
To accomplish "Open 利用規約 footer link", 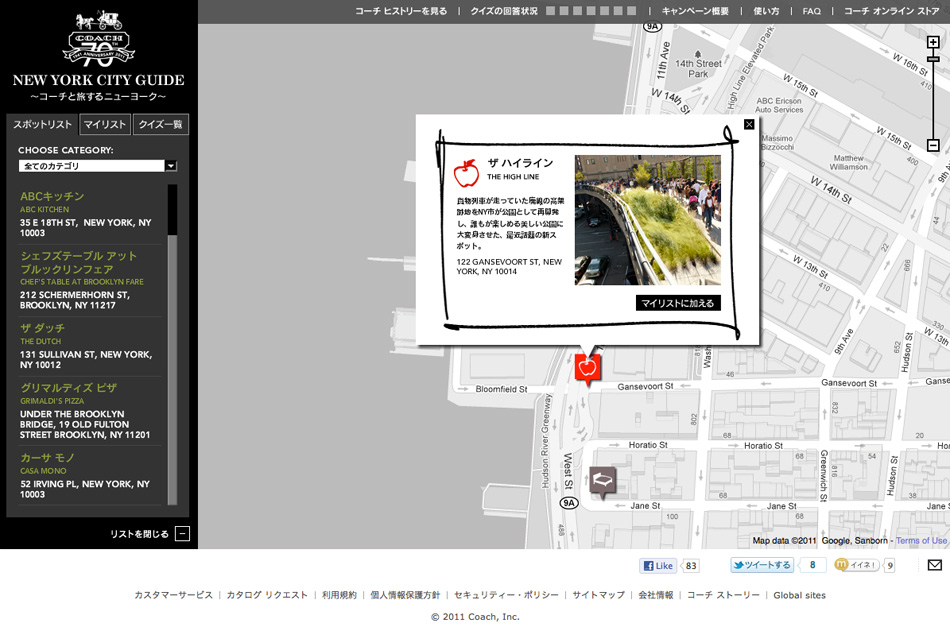I will pos(339,595).
